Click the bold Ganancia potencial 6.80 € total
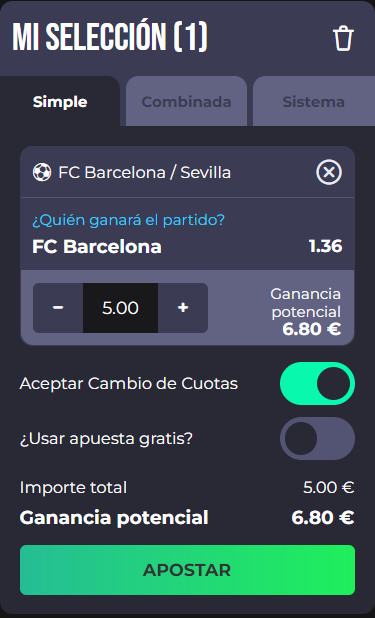This screenshot has width=375, height=618. [x=323, y=517]
